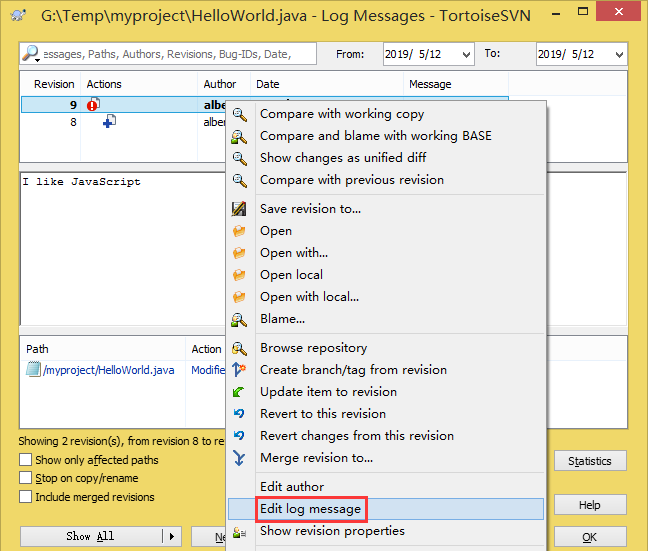Click the TortoiseSVN title bar icon
Viewport: 655px width, 551px height.
point(18,16)
